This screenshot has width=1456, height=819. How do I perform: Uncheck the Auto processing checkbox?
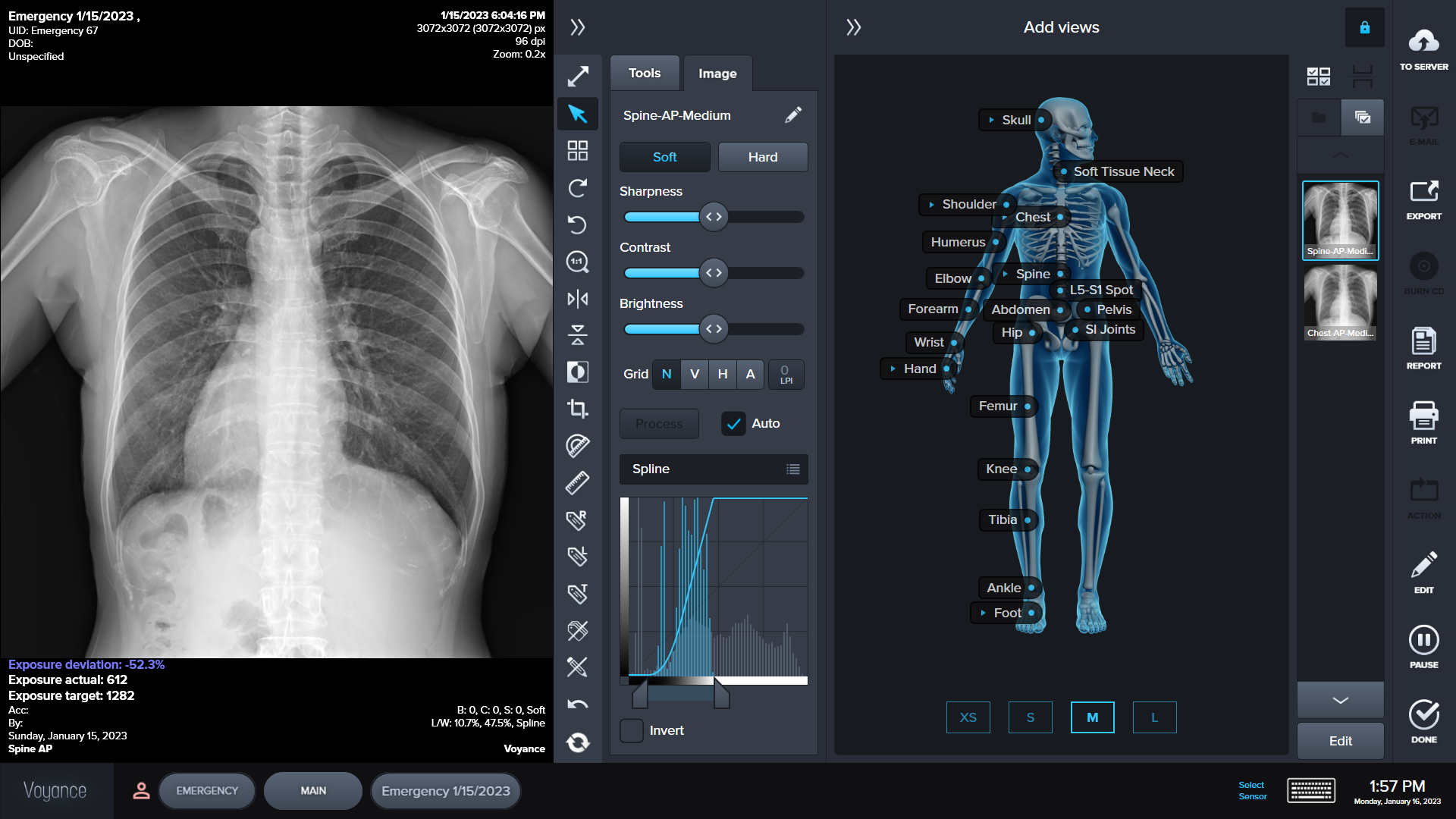click(x=733, y=424)
